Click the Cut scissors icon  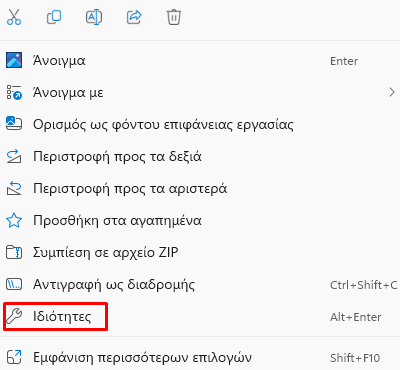(x=14, y=17)
